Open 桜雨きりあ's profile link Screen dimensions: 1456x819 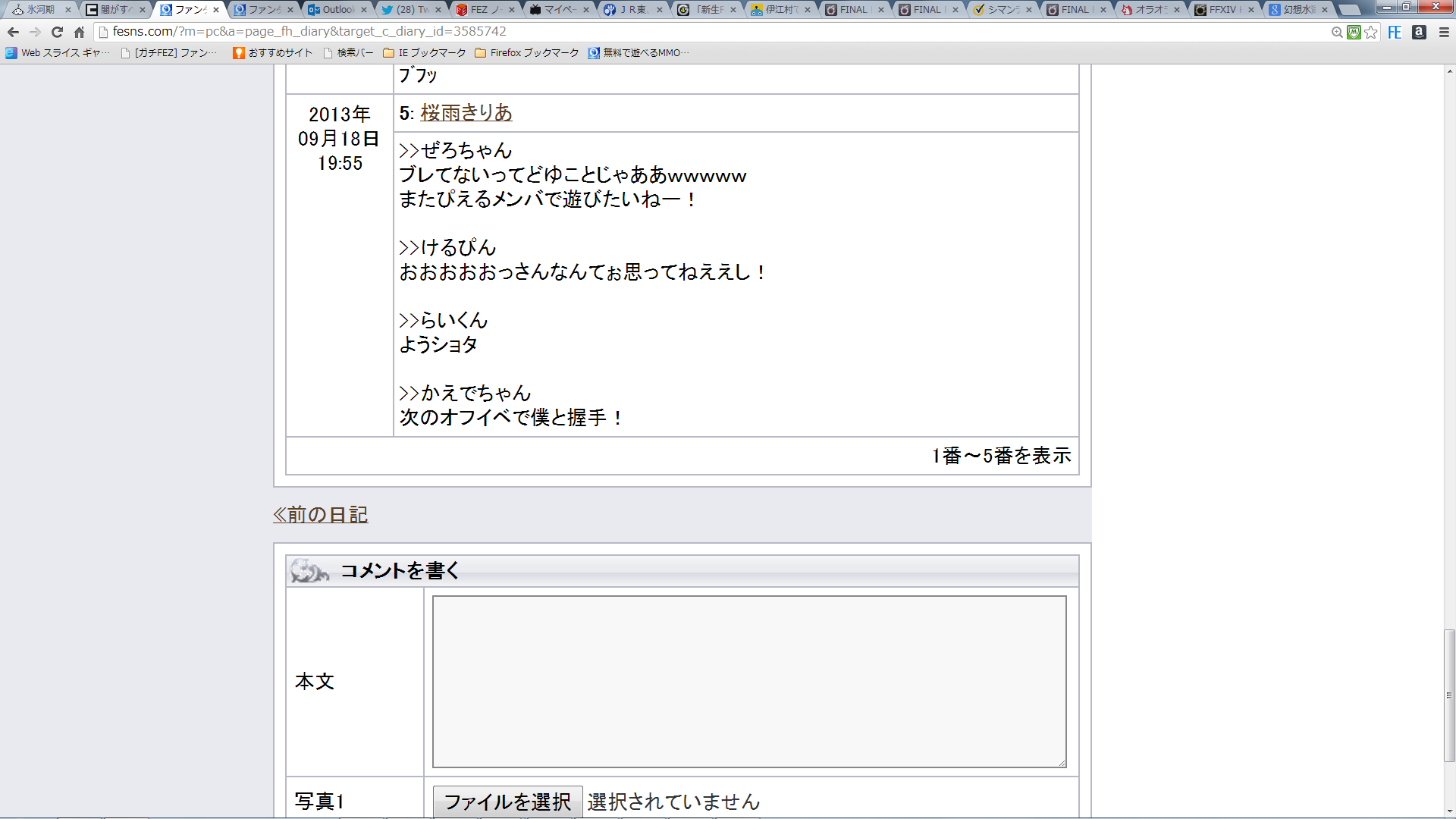point(466,113)
